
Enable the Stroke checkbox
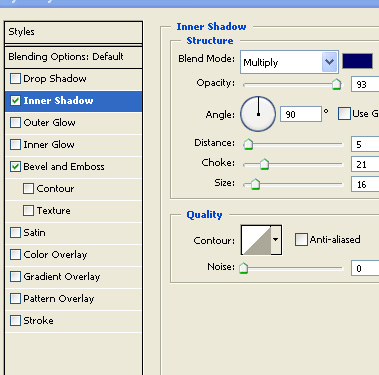point(15,321)
